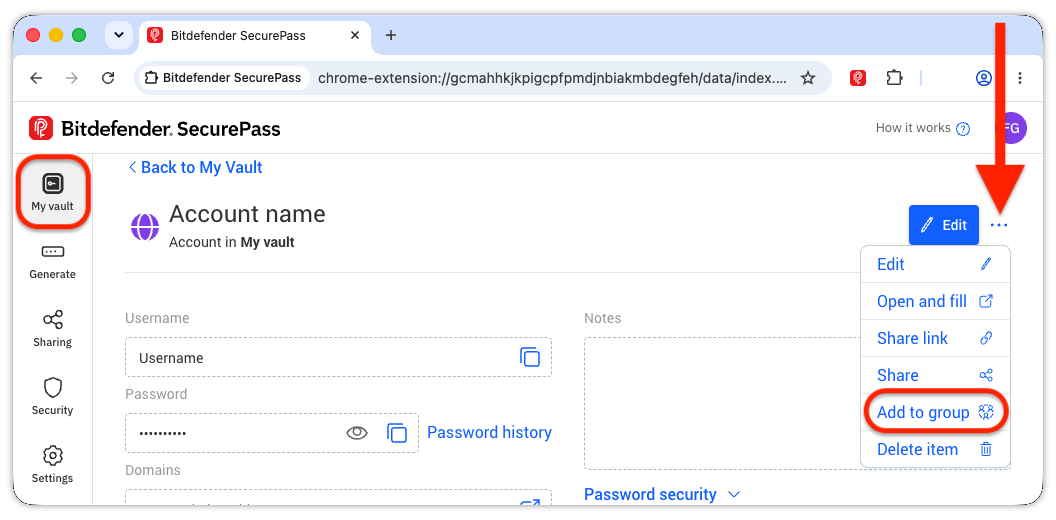Go Back to My Vault
Viewport: 1056px width, 520px height.
point(195,168)
